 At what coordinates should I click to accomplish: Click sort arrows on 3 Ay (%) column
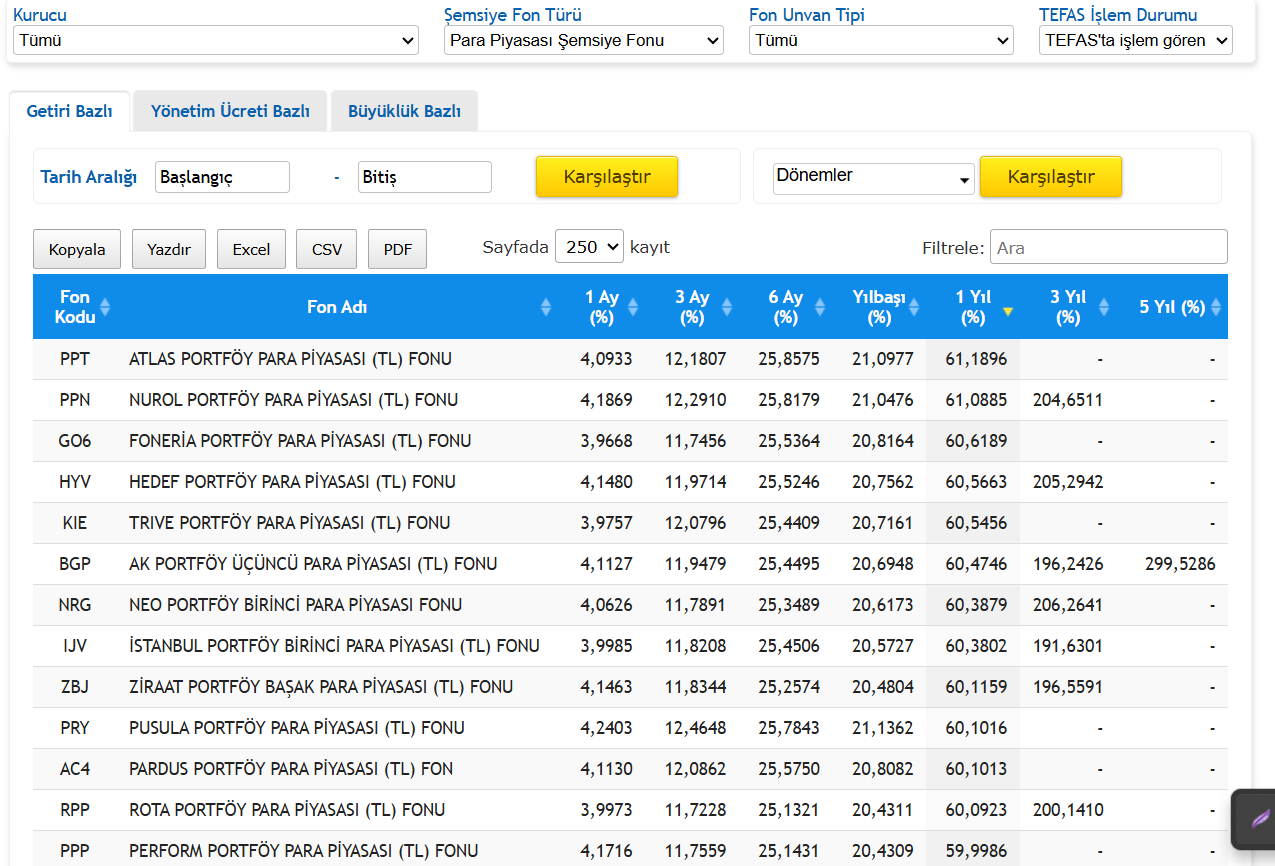tap(727, 307)
